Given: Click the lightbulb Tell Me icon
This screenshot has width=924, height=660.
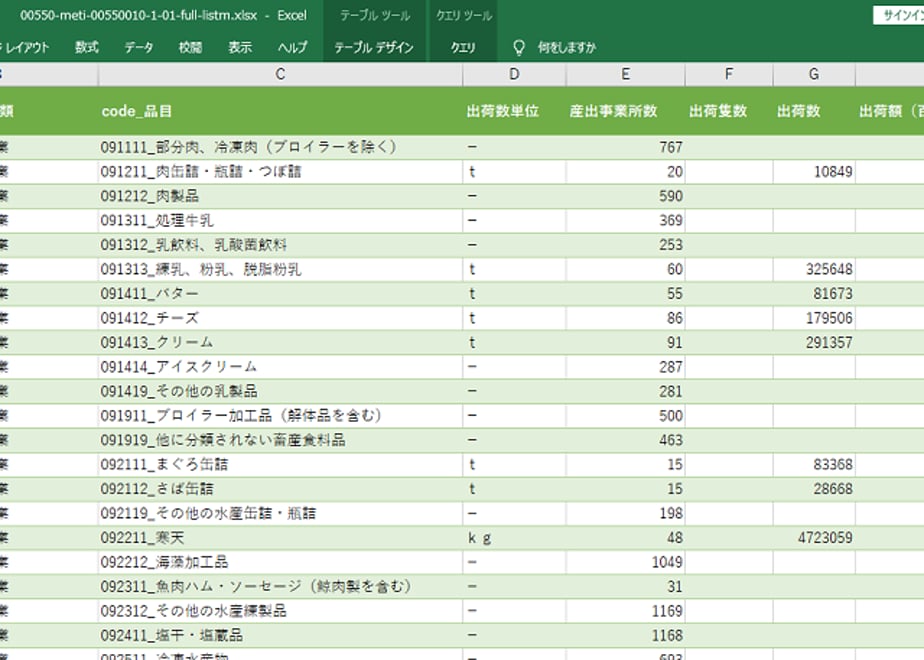Looking at the screenshot, I should (x=519, y=48).
